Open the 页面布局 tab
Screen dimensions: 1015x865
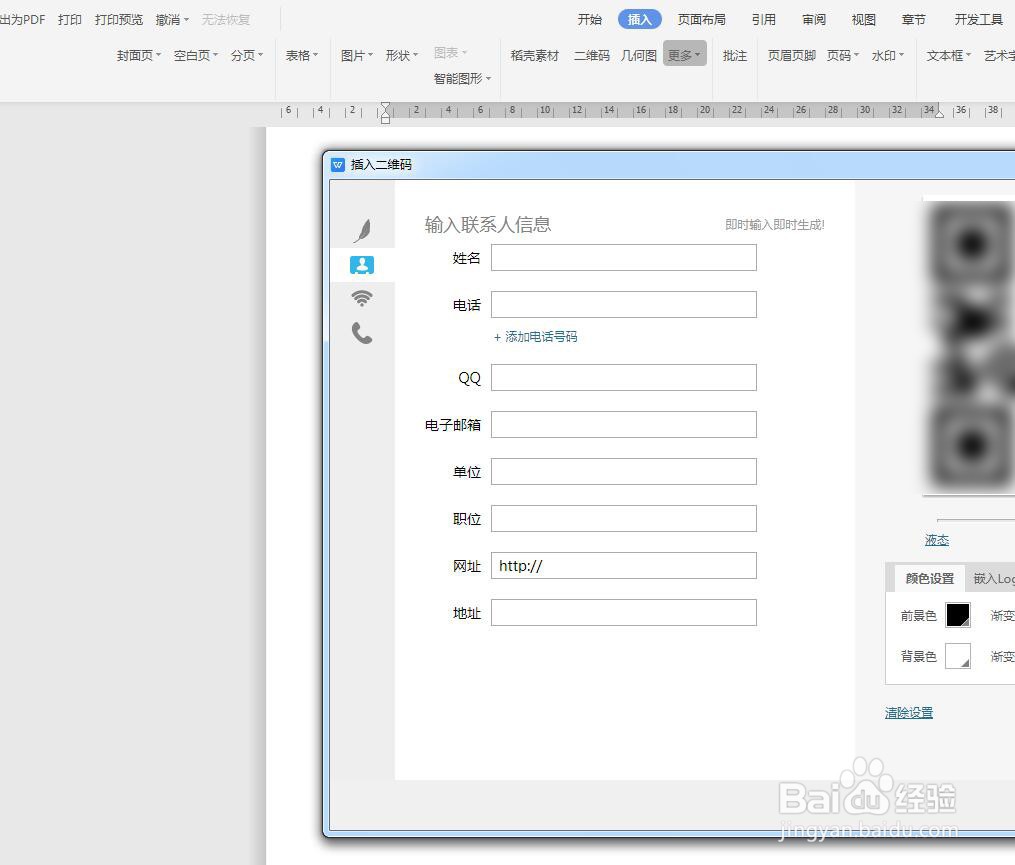pyautogui.click(x=702, y=19)
